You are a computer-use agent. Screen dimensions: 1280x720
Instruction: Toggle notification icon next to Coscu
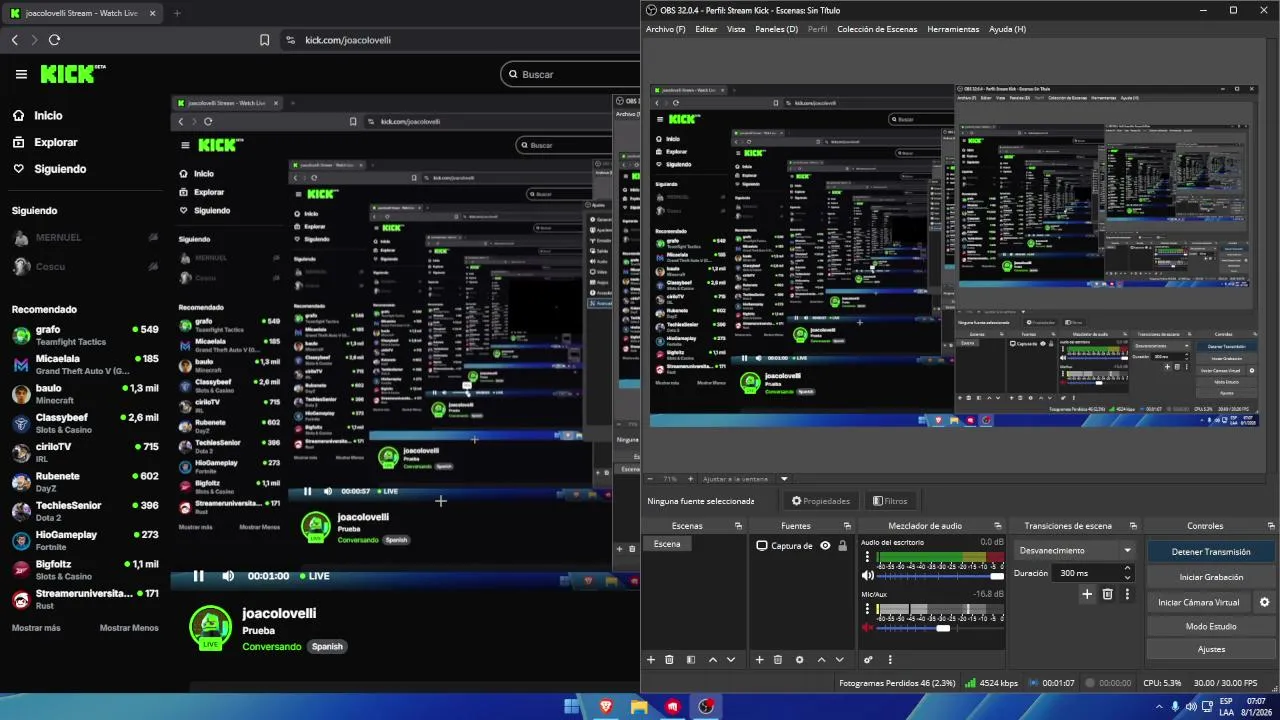[x=153, y=267]
